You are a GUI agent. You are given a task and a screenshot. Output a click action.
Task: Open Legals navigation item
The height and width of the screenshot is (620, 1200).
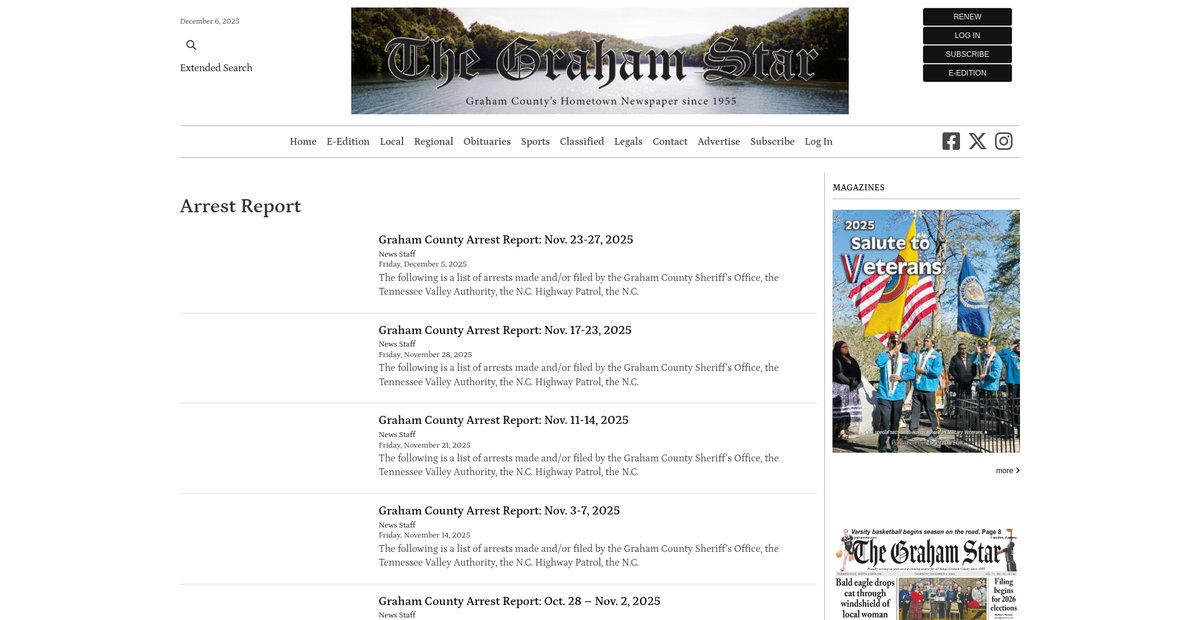point(628,142)
